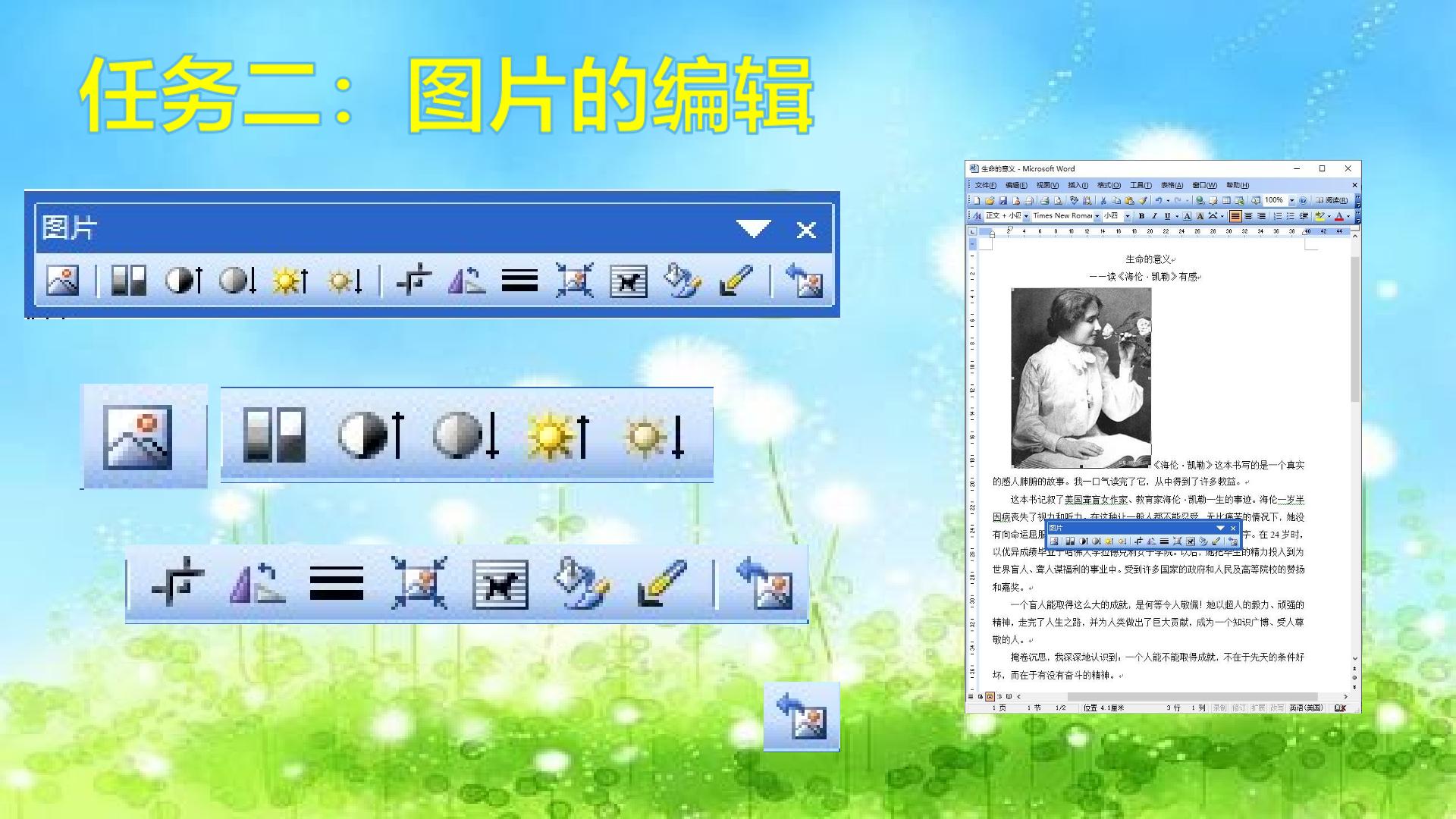Open the 小四 font size dropdown
1456x819 pixels.
[1128, 216]
